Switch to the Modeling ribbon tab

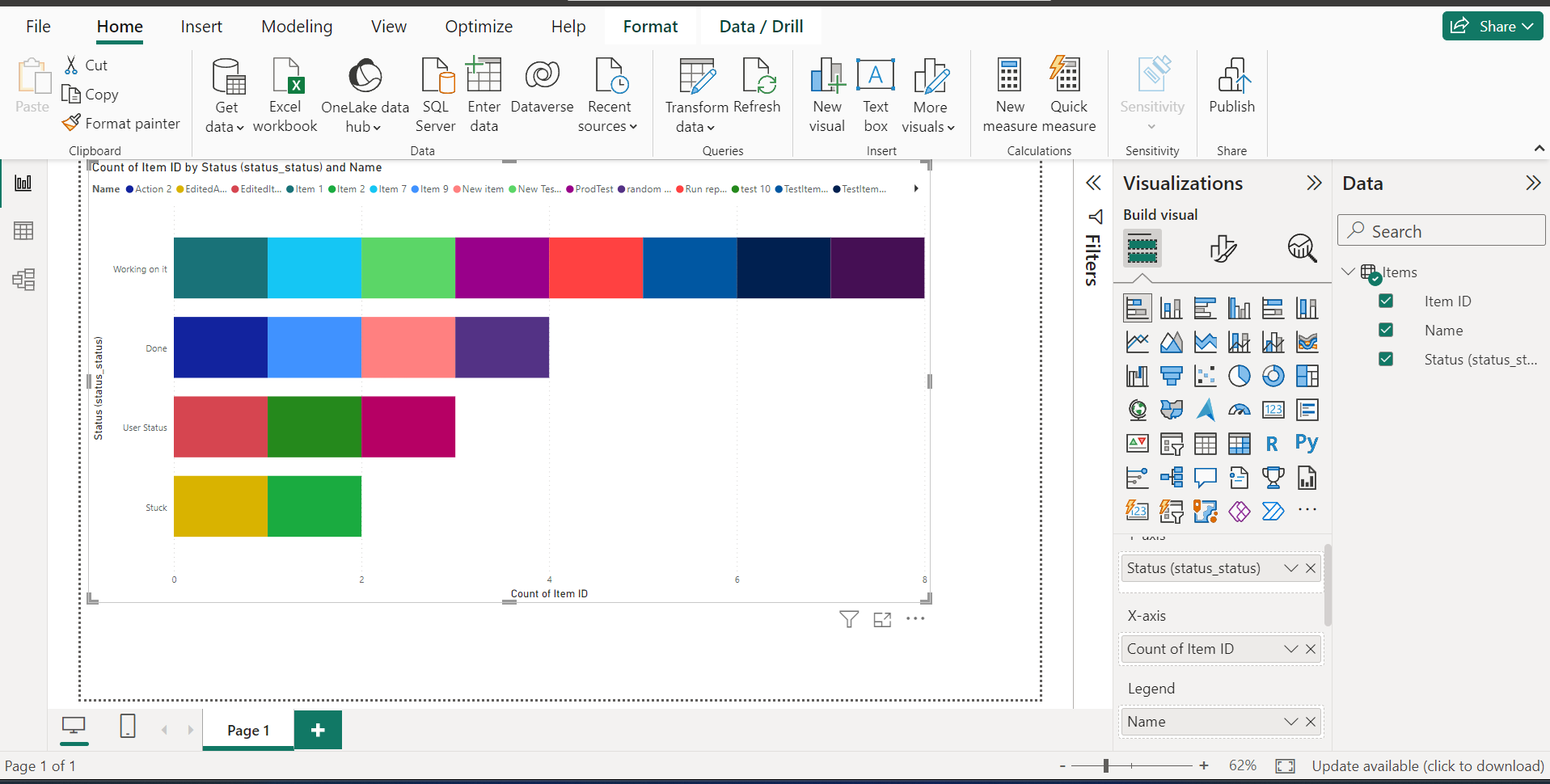[297, 27]
